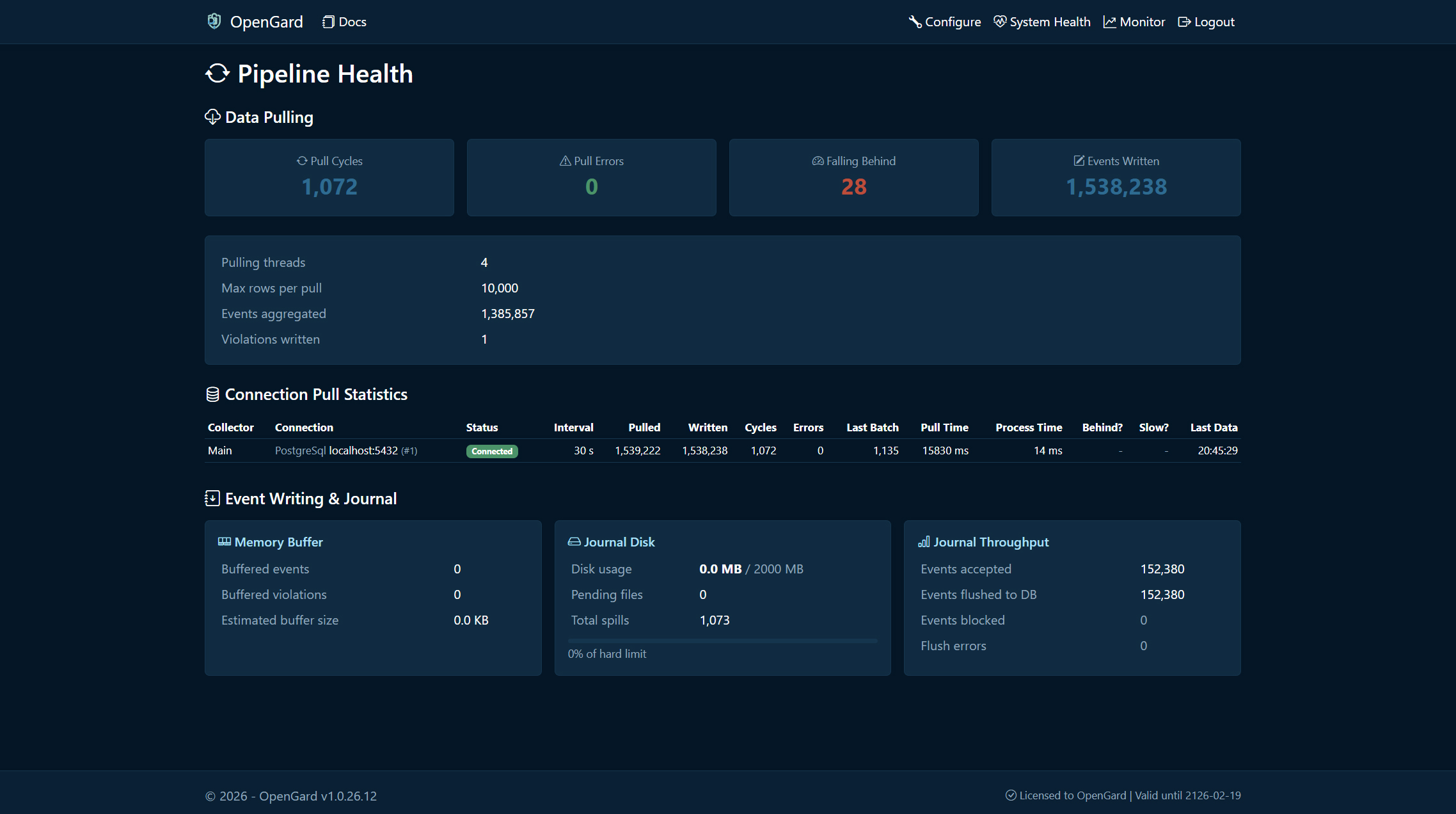Click the Connected status badge
1456x814 pixels.
[492, 451]
